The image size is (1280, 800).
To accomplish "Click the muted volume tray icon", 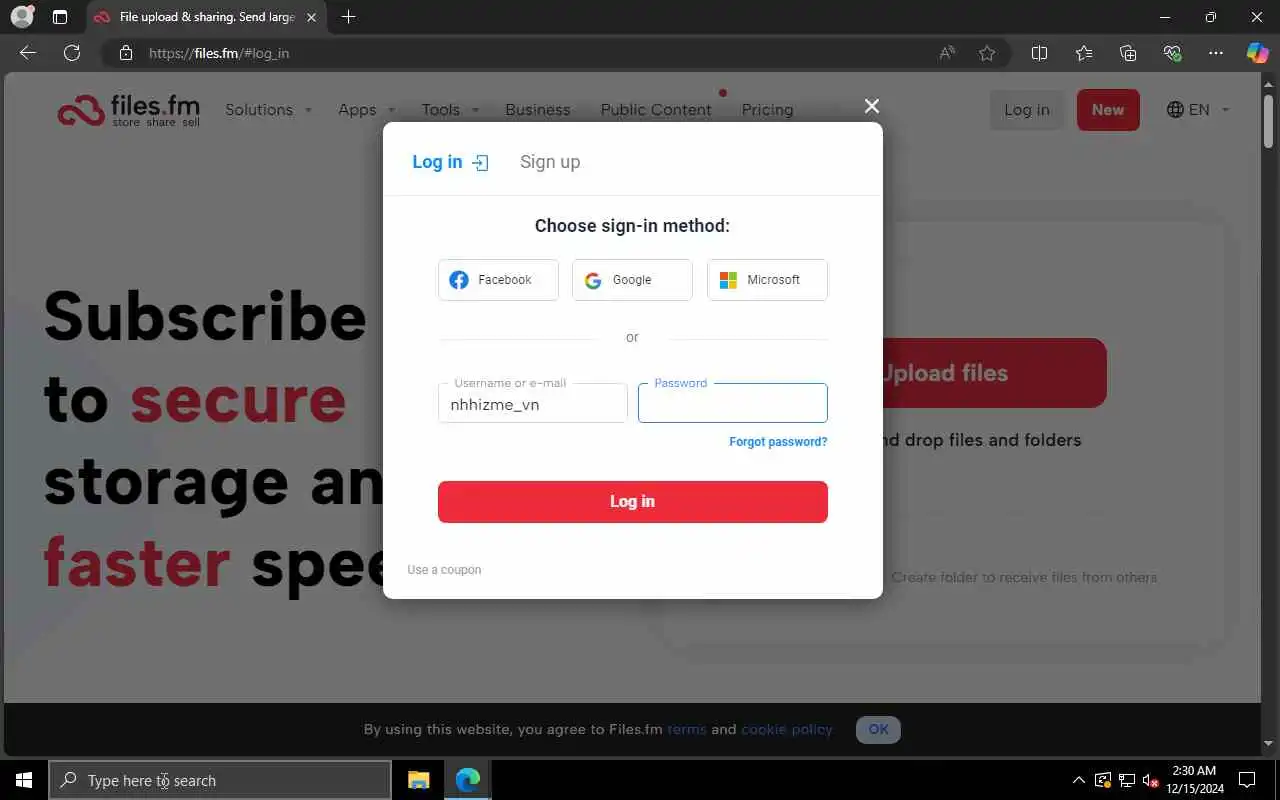I will 1150,780.
